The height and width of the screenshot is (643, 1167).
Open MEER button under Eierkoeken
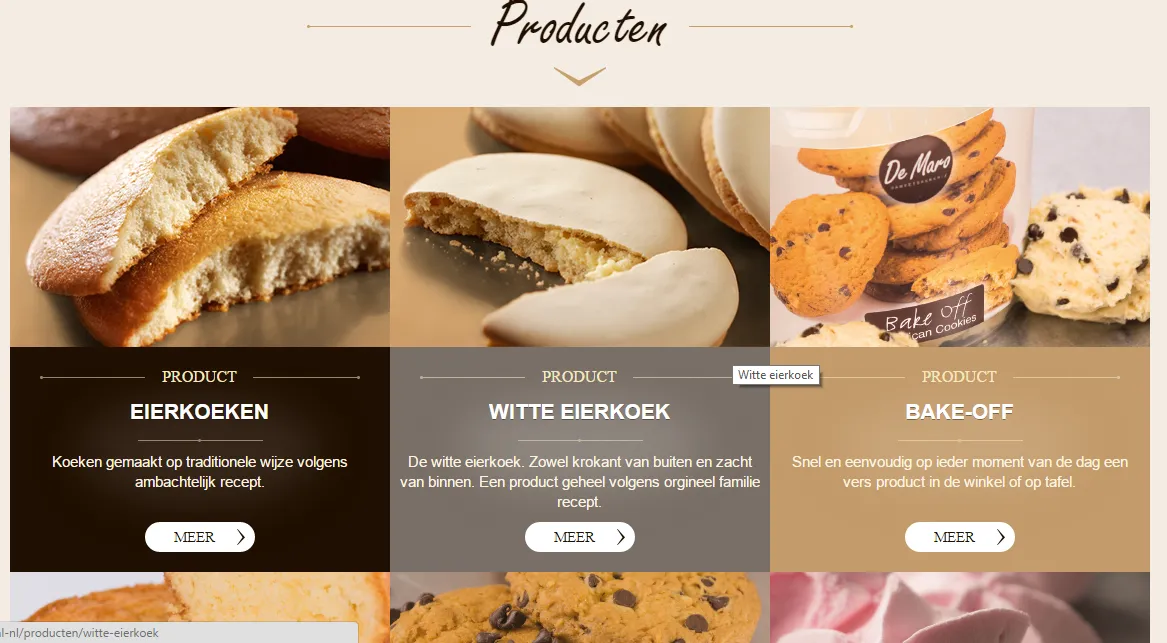(199, 537)
